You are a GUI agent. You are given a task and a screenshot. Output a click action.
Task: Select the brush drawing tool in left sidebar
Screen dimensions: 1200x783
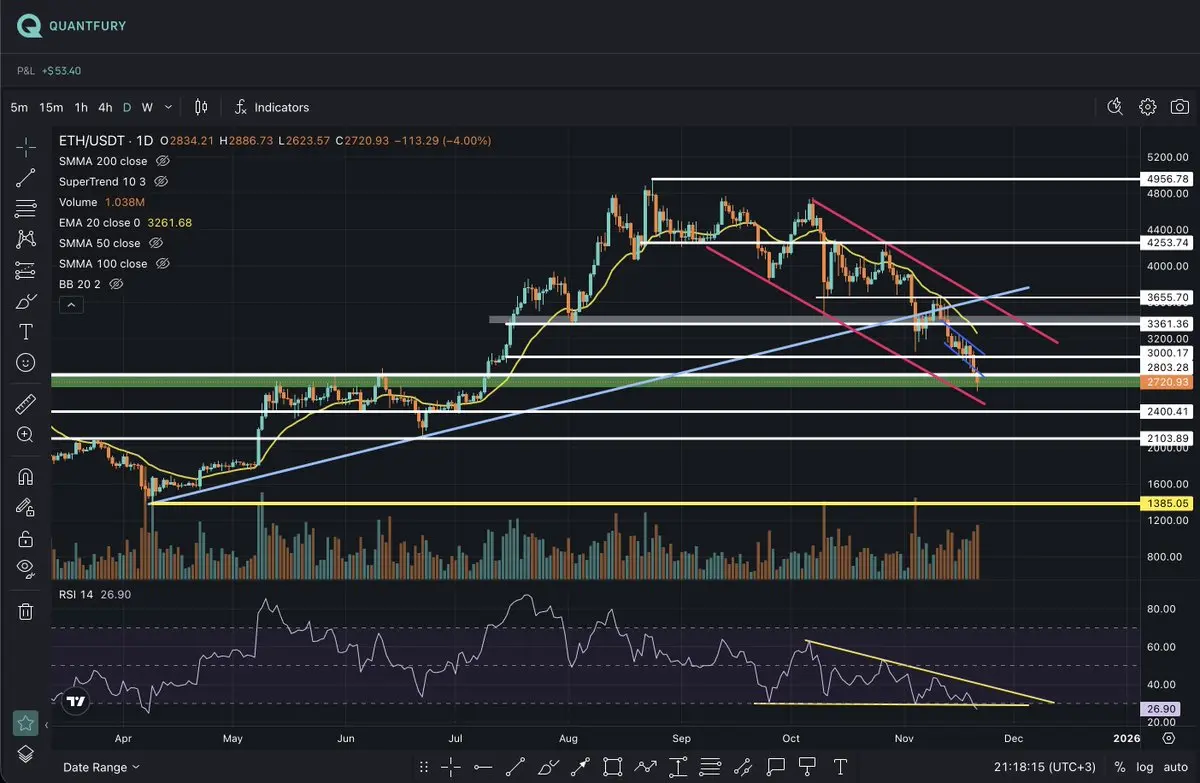pos(26,301)
